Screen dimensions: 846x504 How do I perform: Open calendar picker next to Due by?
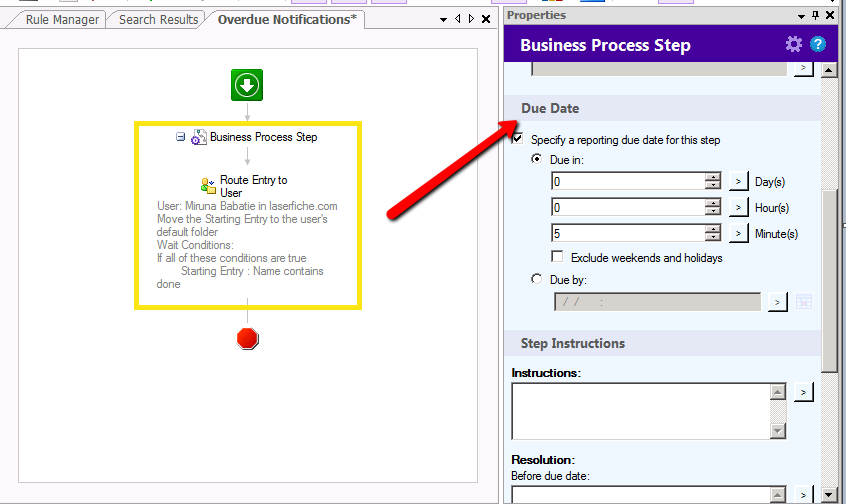coord(804,302)
